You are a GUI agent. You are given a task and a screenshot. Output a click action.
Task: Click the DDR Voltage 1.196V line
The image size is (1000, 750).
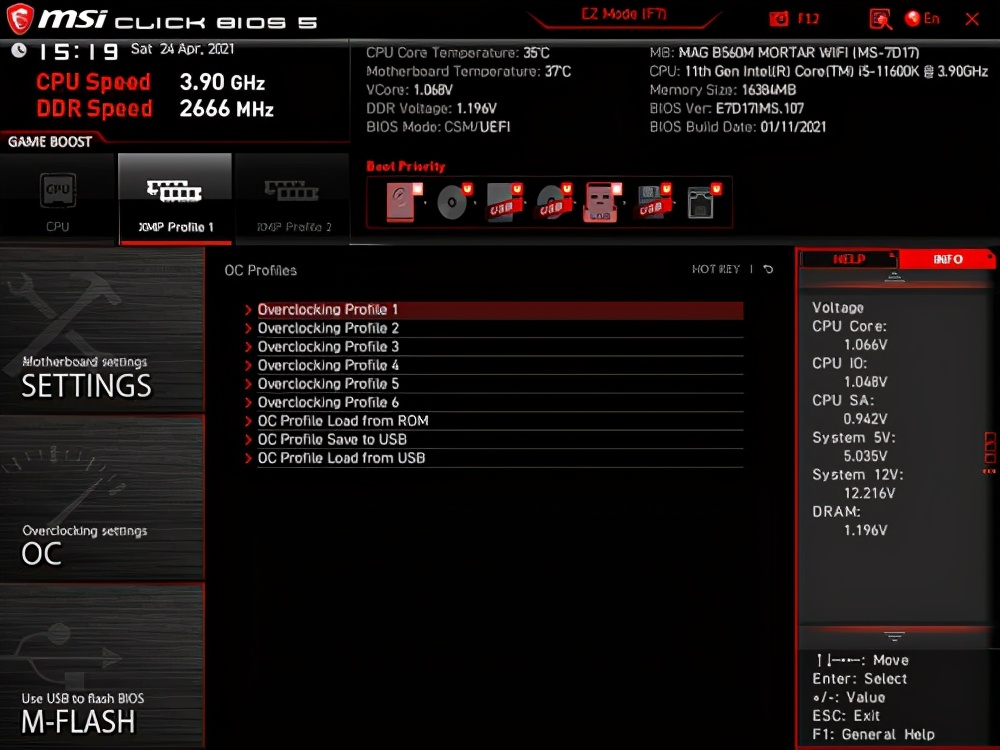coord(431,108)
